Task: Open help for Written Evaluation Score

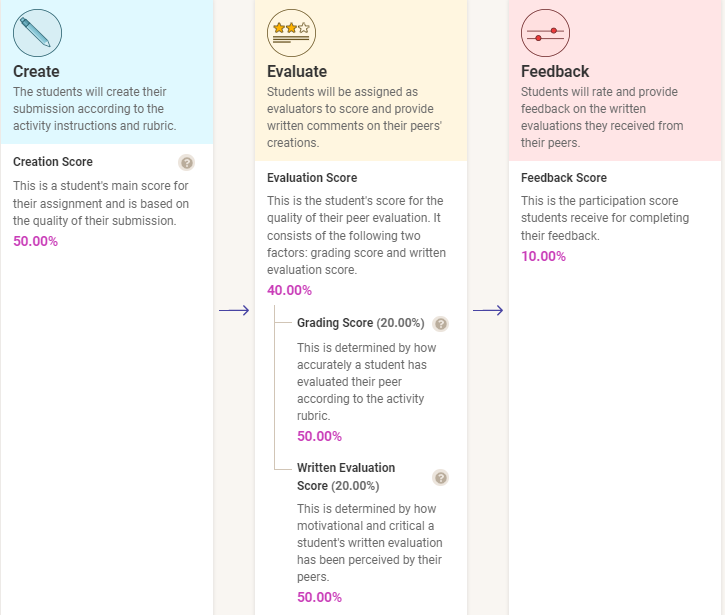Action: pyautogui.click(x=441, y=478)
